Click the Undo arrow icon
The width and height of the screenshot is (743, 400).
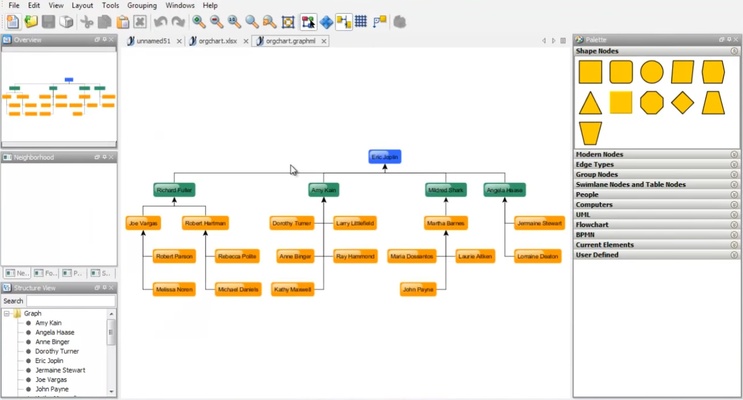[161, 22]
